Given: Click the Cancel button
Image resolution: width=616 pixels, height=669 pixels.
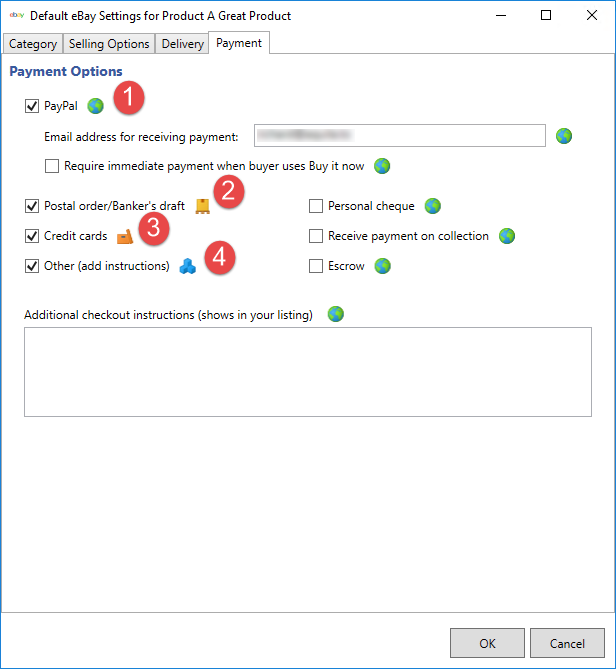Looking at the screenshot, I should click(567, 643).
